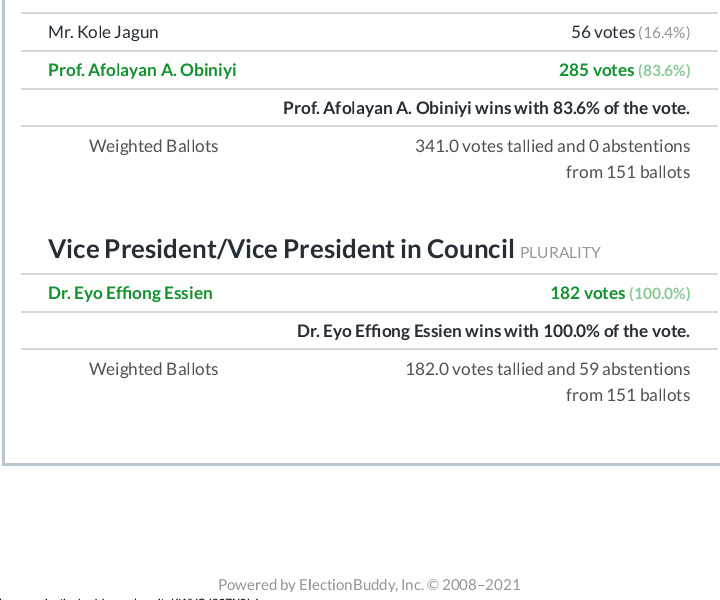This screenshot has height=600, width=720.
Task: Click the PLURALITY label beside the heading
Action: 560,253
